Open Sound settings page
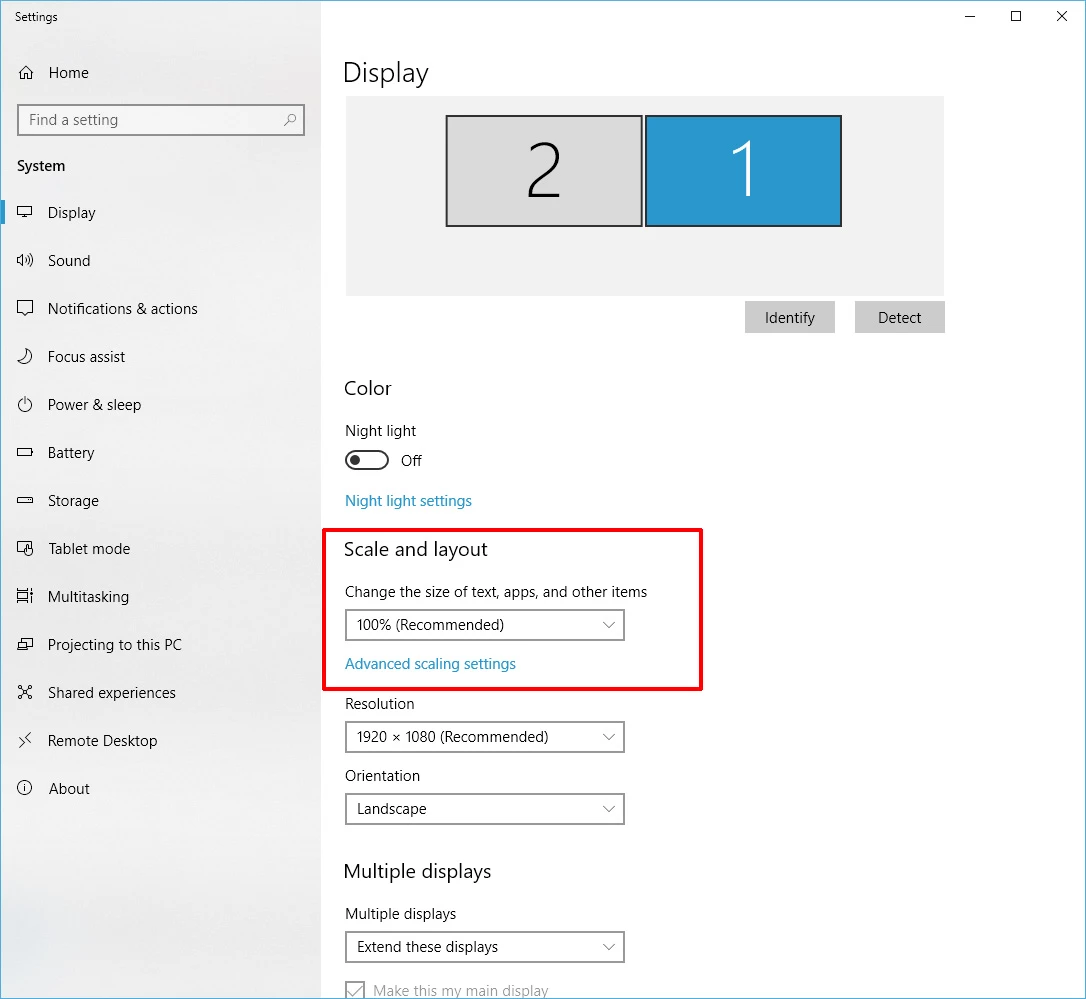This screenshot has width=1086, height=999. (x=69, y=260)
